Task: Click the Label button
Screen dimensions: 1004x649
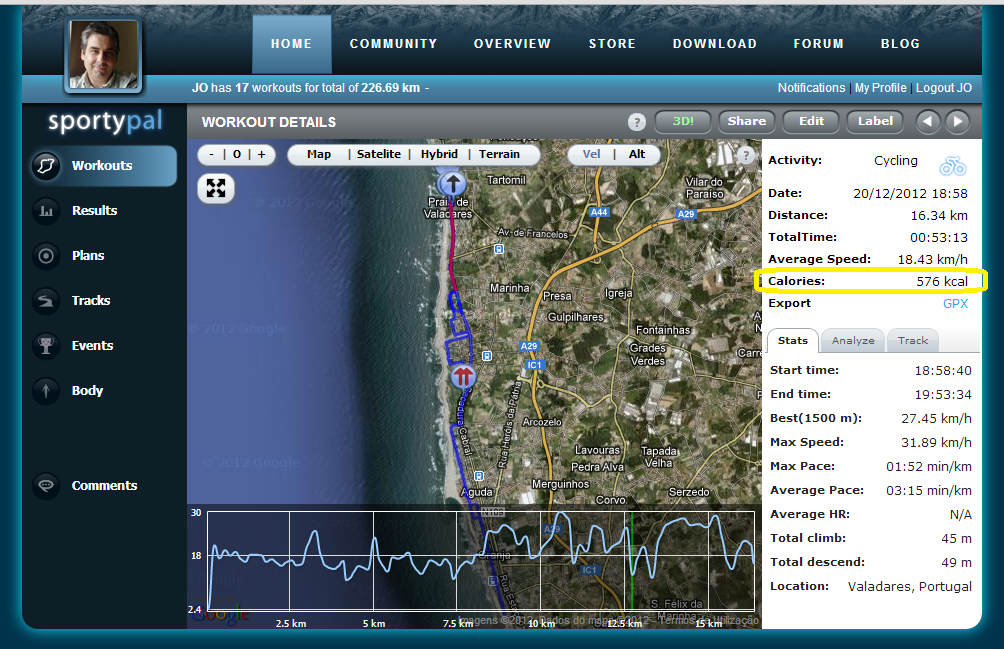Action: tap(875, 122)
